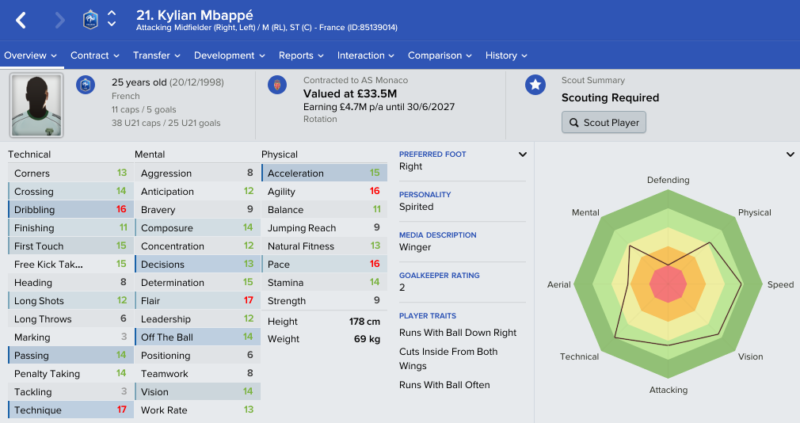
Task: Click the Scout Player button
Action: (x=604, y=122)
